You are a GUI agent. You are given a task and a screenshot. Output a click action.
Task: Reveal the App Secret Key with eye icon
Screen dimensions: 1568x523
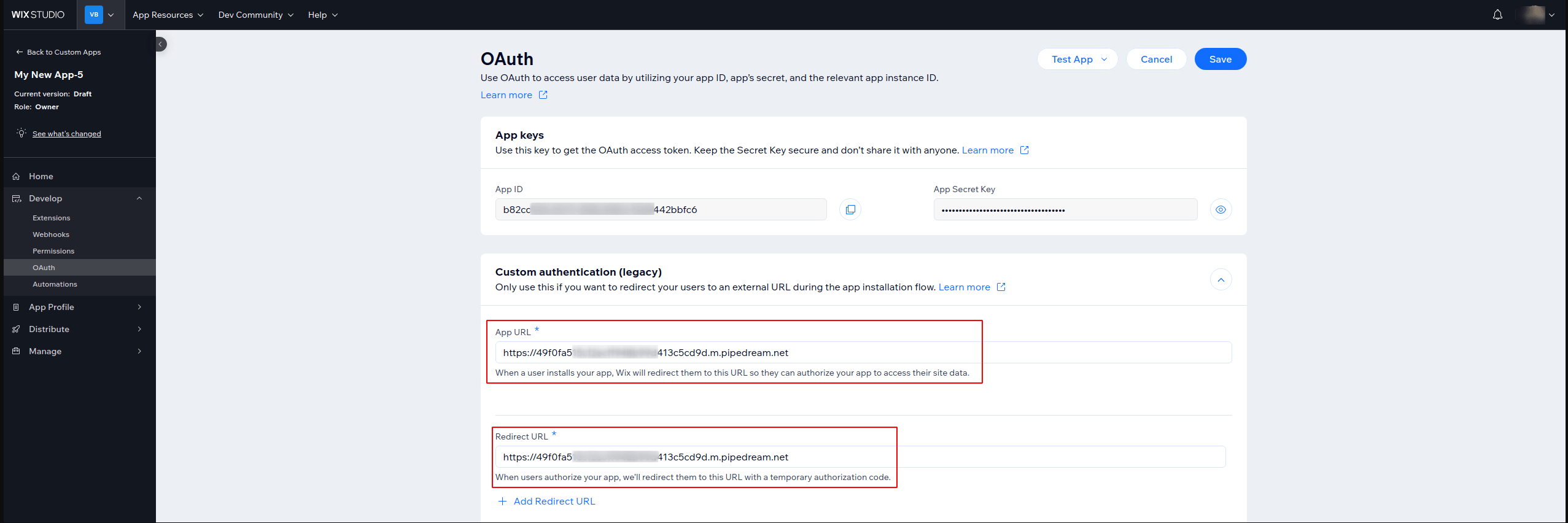coord(1221,210)
